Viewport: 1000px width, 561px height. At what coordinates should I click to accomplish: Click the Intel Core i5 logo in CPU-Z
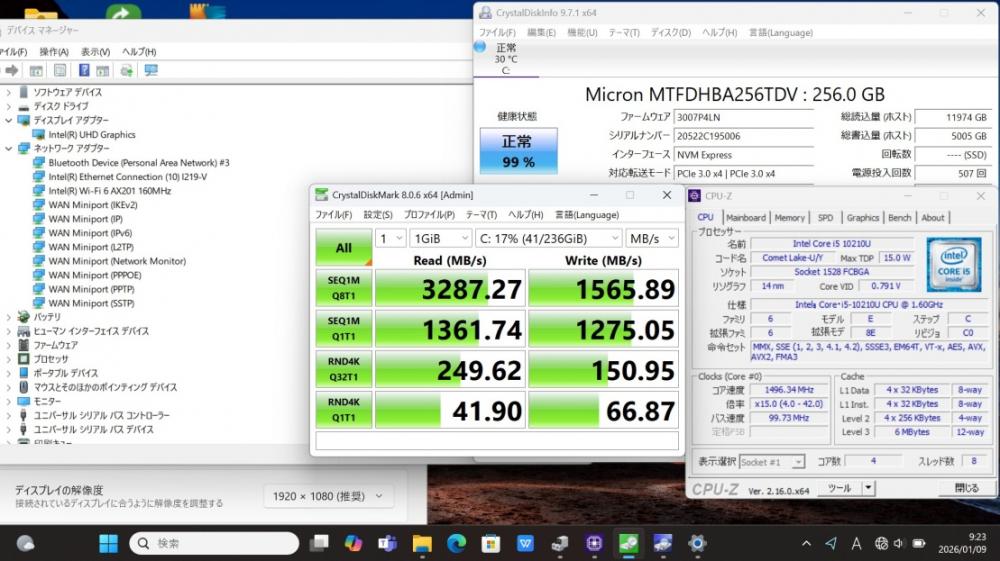(x=953, y=262)
